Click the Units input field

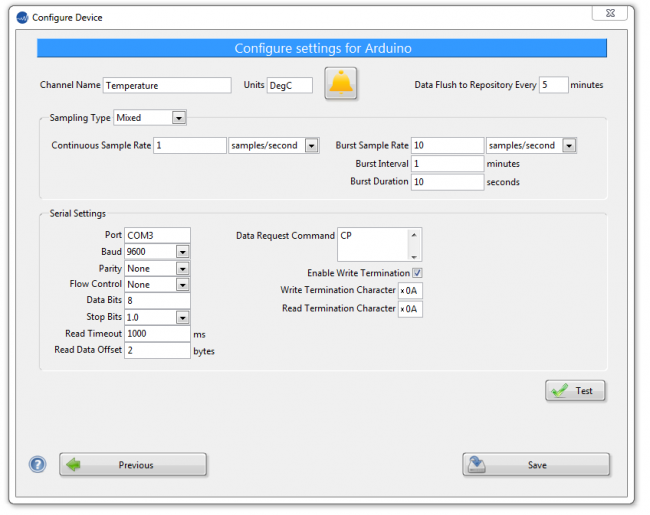pos(289,85)
